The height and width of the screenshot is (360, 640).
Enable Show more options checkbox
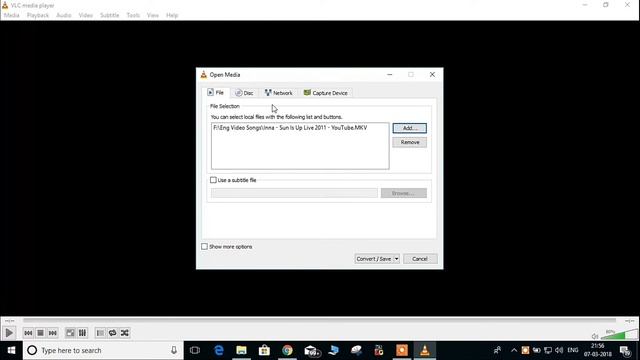204,247
